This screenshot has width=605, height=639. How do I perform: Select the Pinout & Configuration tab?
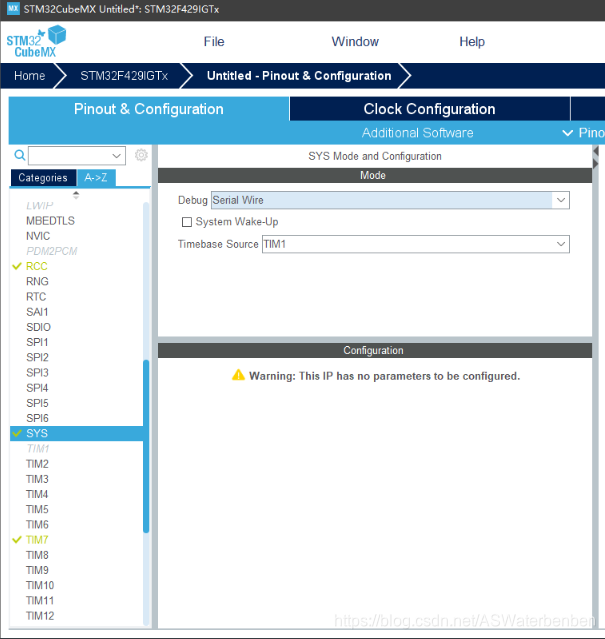(149, 109)
